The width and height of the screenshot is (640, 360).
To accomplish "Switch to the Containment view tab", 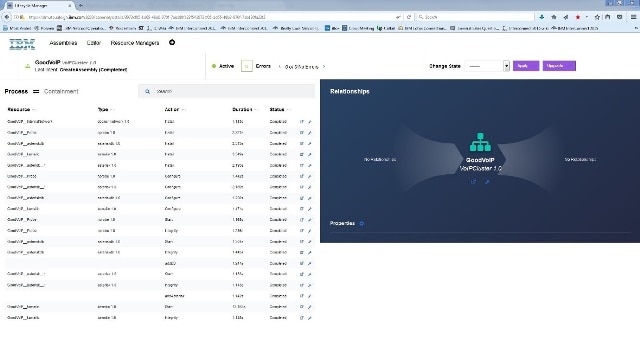I will [x=61, y=91].
